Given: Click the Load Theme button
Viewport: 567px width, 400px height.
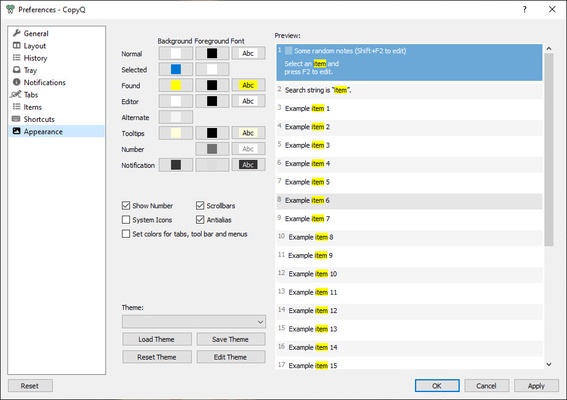Looking at the screenshot, I should tap(157, 339).
